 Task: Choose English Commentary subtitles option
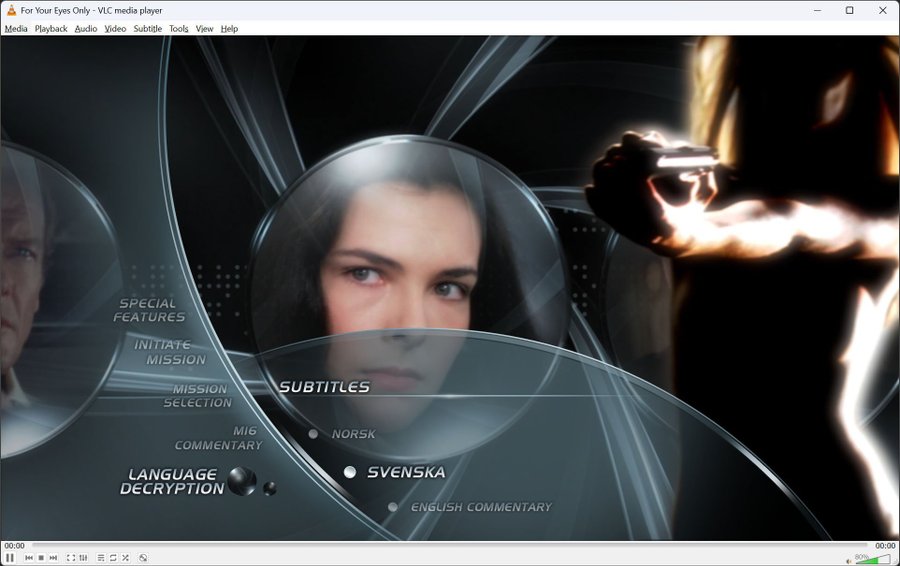(x=481, y=507)
